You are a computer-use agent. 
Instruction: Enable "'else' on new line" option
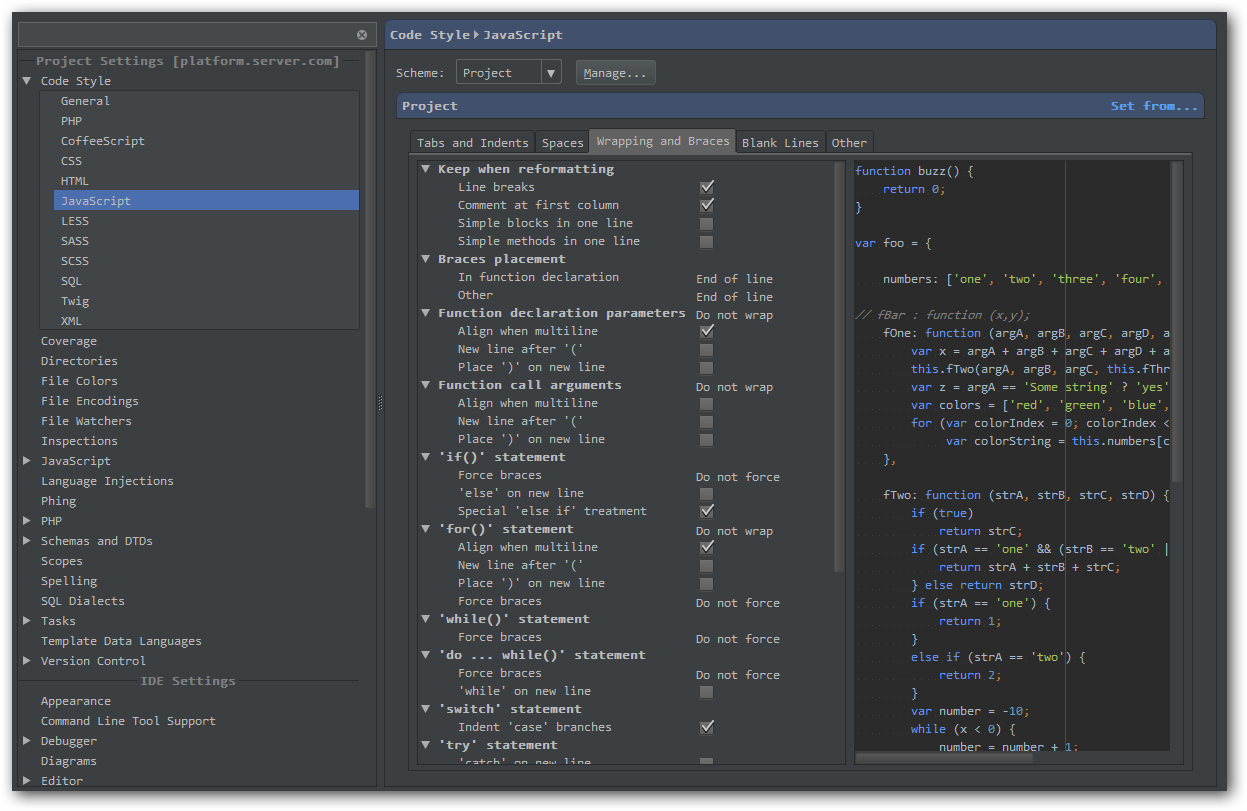[707, 492]
